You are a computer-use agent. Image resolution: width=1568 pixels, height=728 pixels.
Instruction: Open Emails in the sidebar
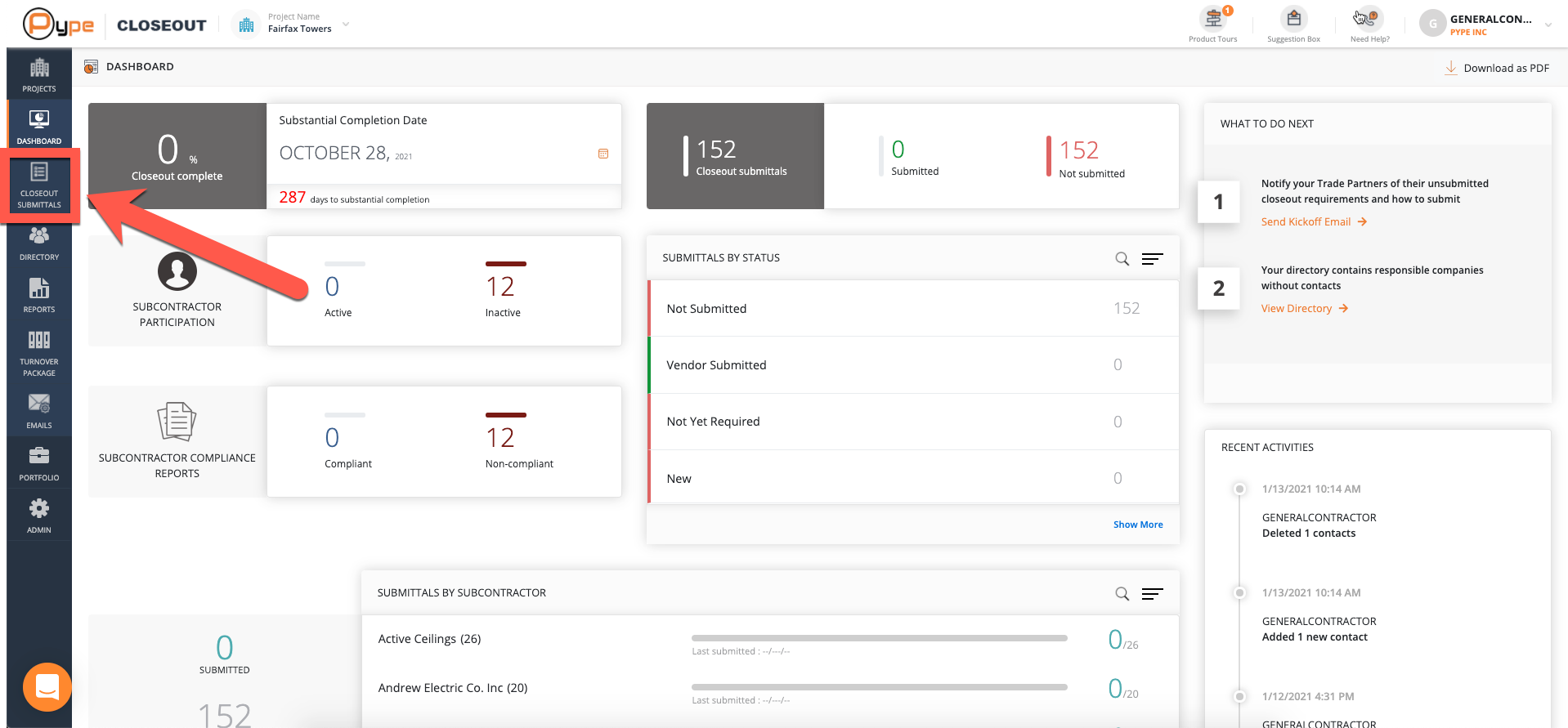pyautogui.click(x=39, y=411)
